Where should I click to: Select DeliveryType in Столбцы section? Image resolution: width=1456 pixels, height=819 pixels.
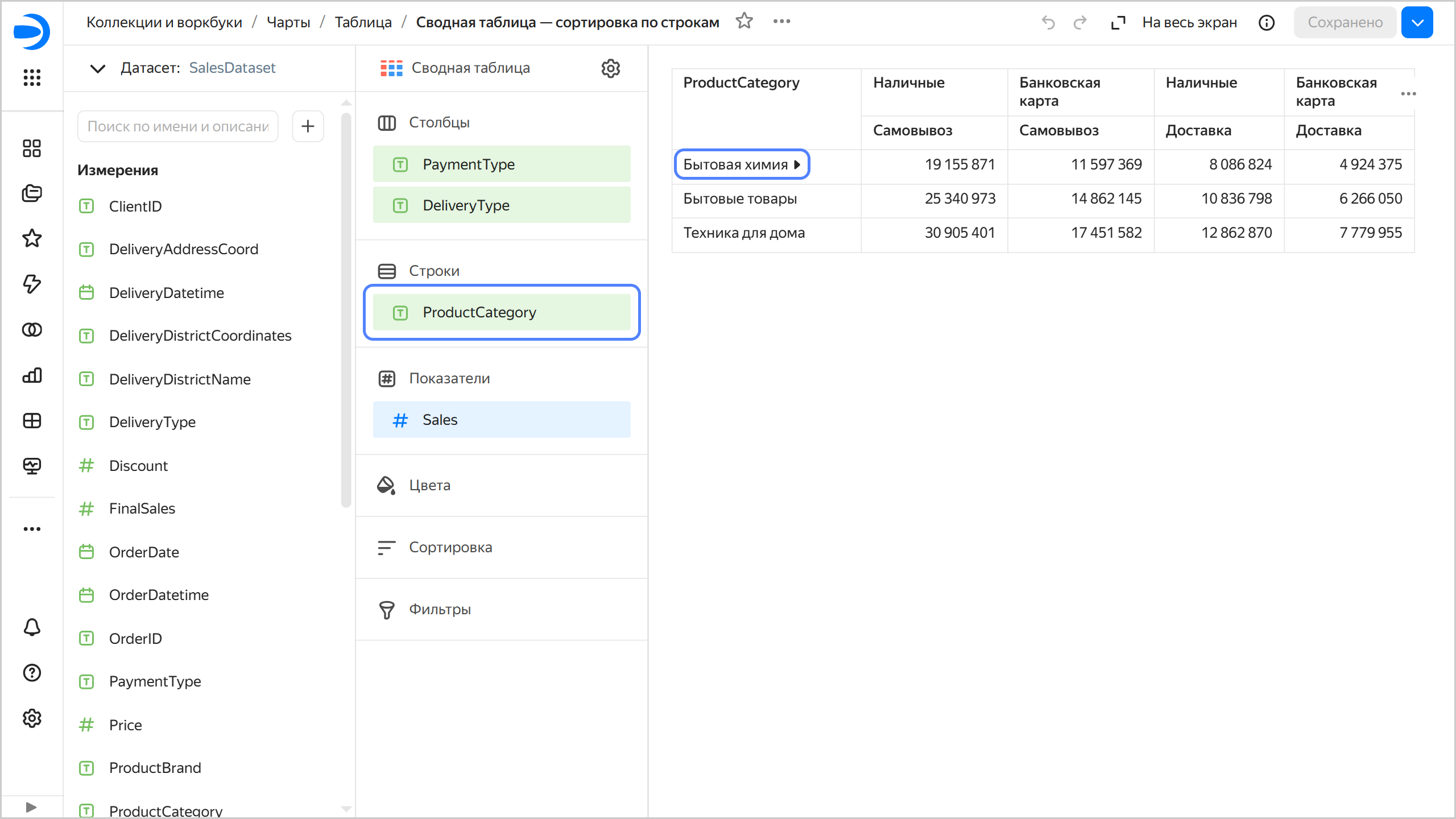(502, 205)
